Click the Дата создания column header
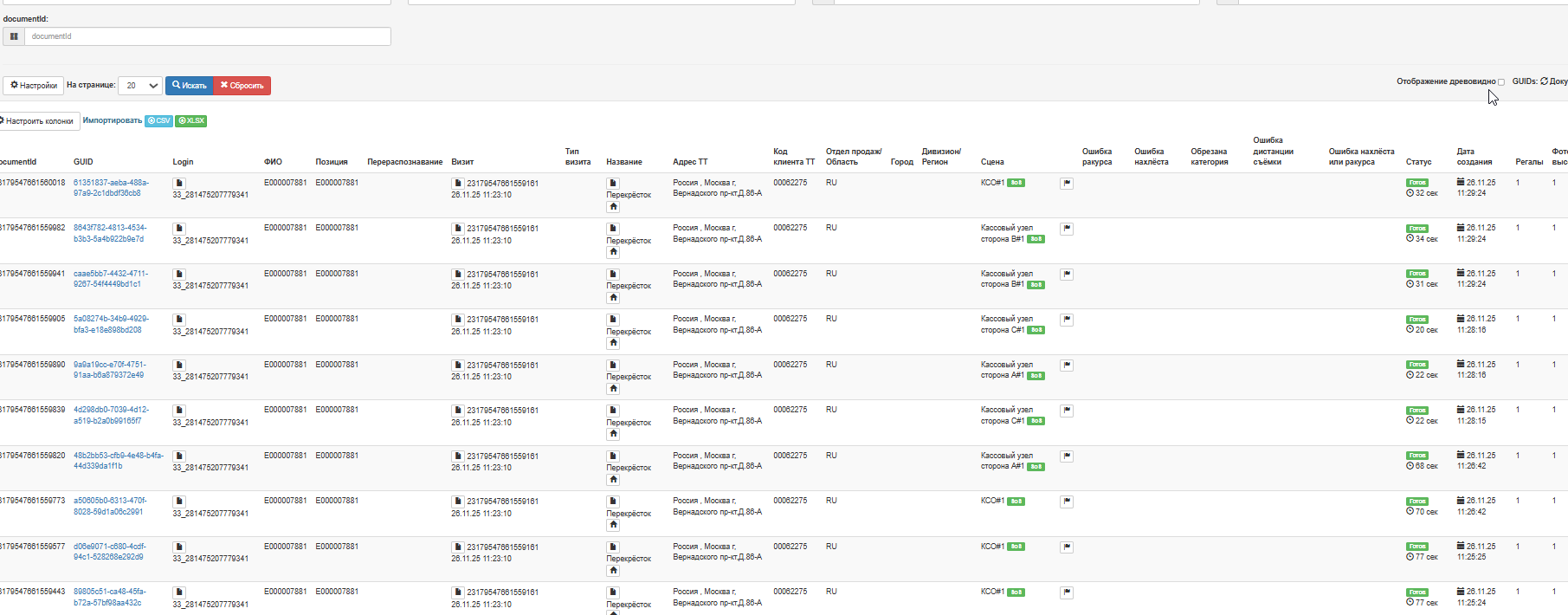1568x615 pixels. click(x=1474, y=157)
